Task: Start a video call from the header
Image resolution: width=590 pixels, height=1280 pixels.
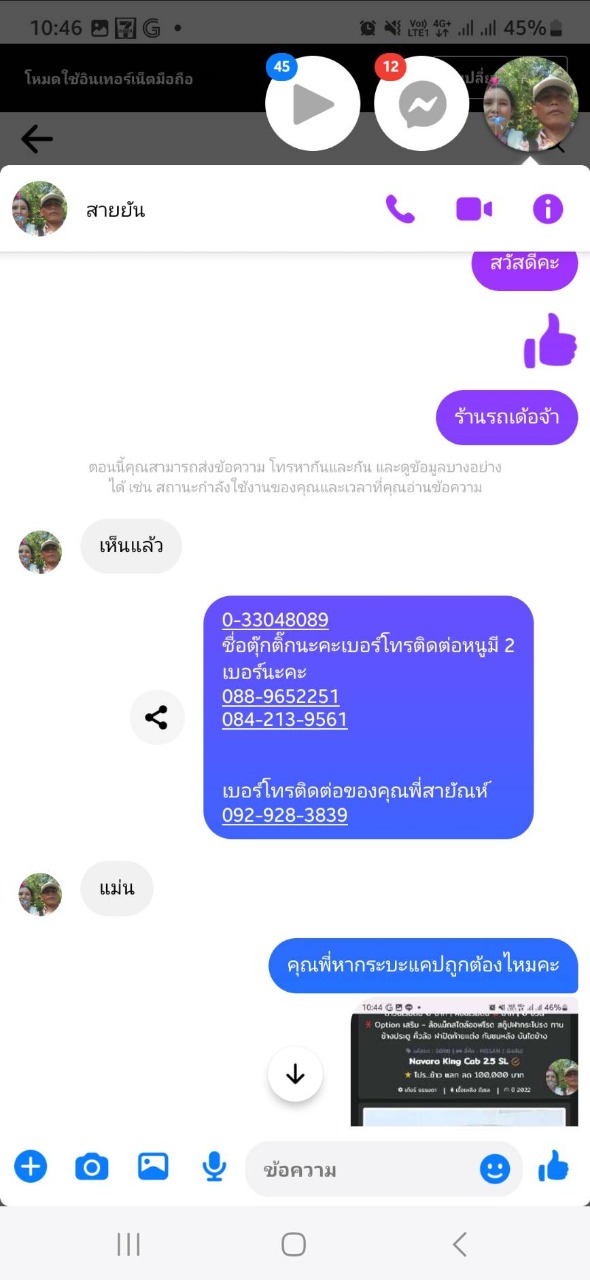Action: pos(474,209)
